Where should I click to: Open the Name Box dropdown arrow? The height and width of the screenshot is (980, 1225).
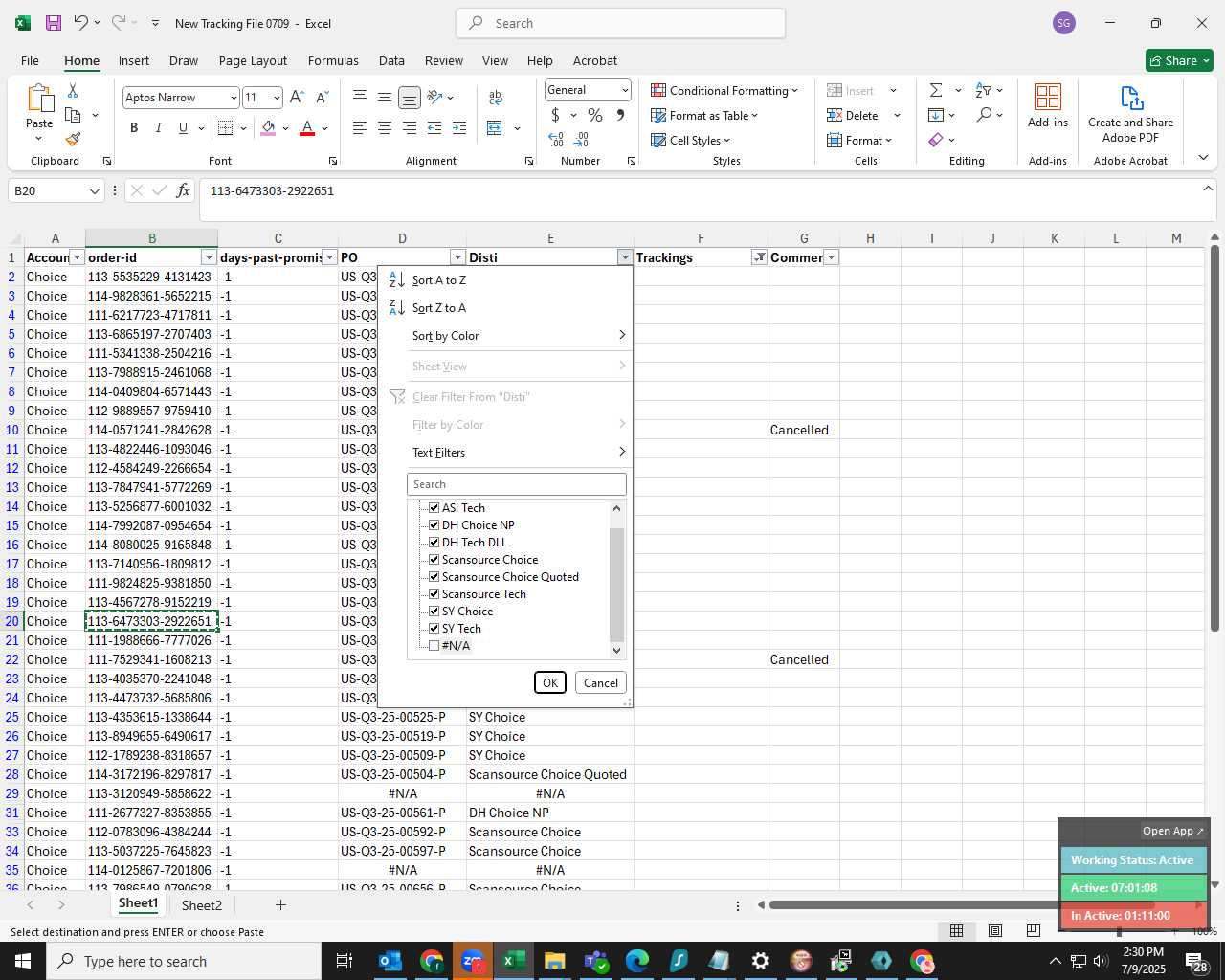[94, 190]
